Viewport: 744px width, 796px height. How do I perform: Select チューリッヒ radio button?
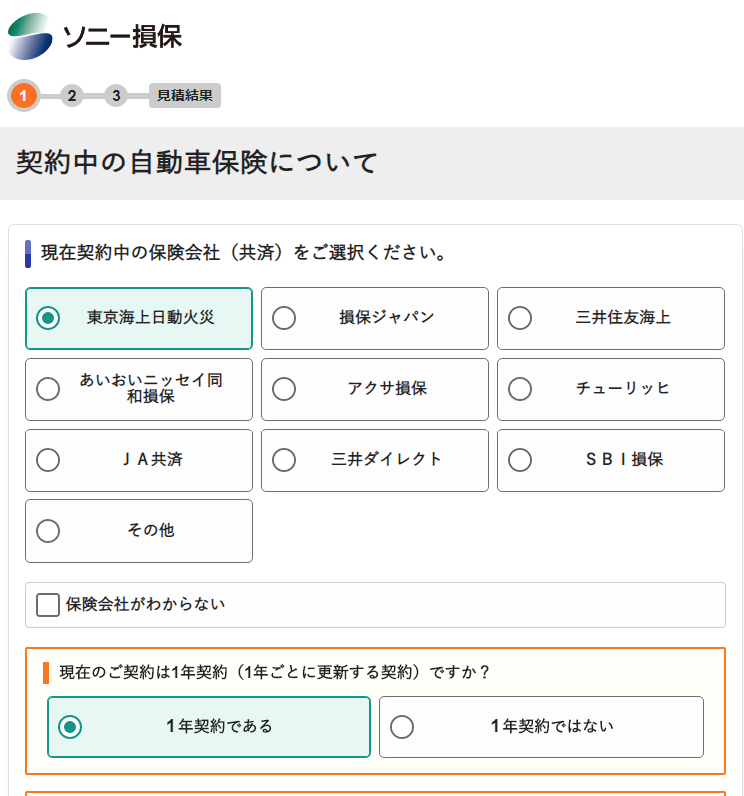(x=611, y=389)
